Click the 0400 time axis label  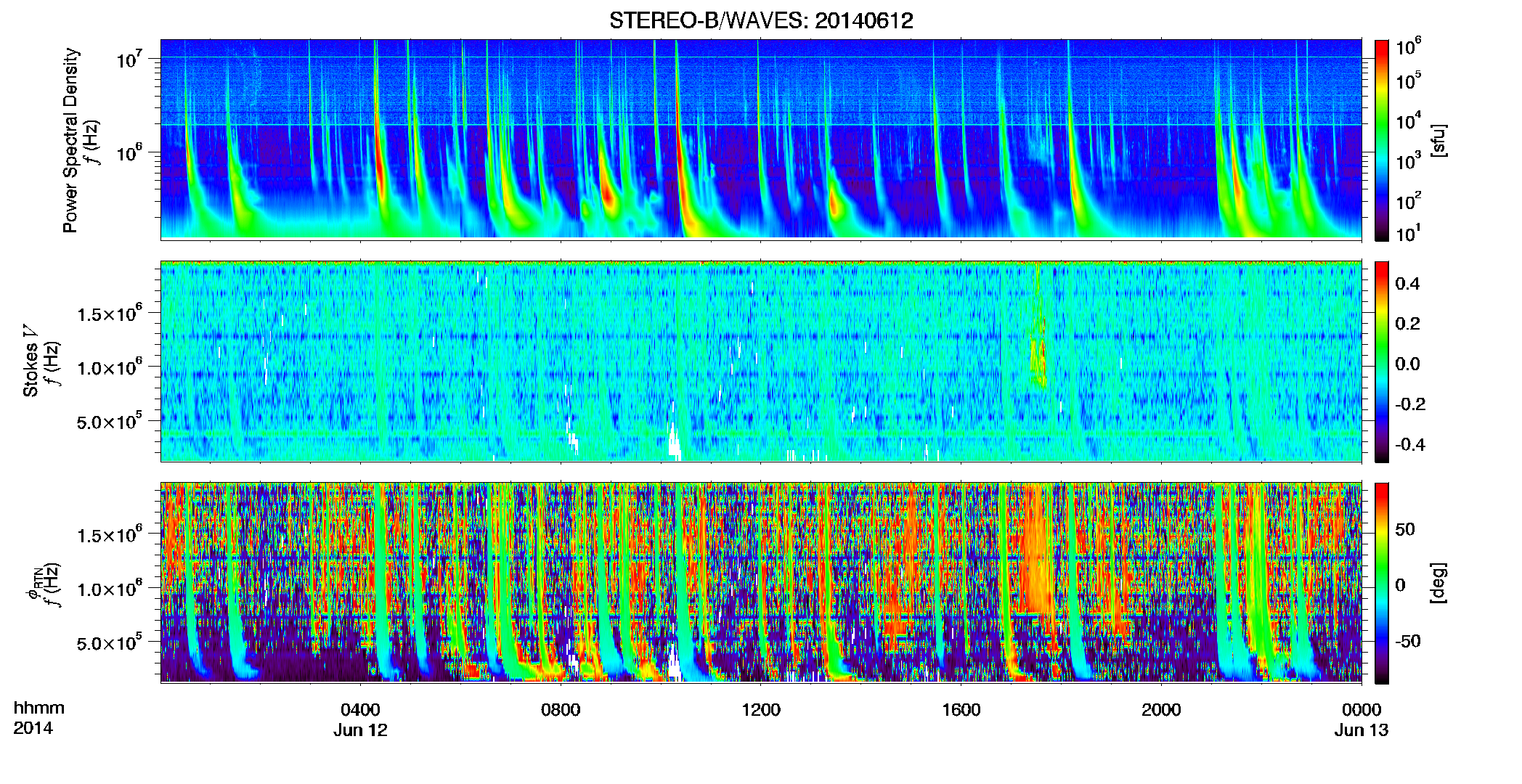pyautogui.click(x=360, y=709)
